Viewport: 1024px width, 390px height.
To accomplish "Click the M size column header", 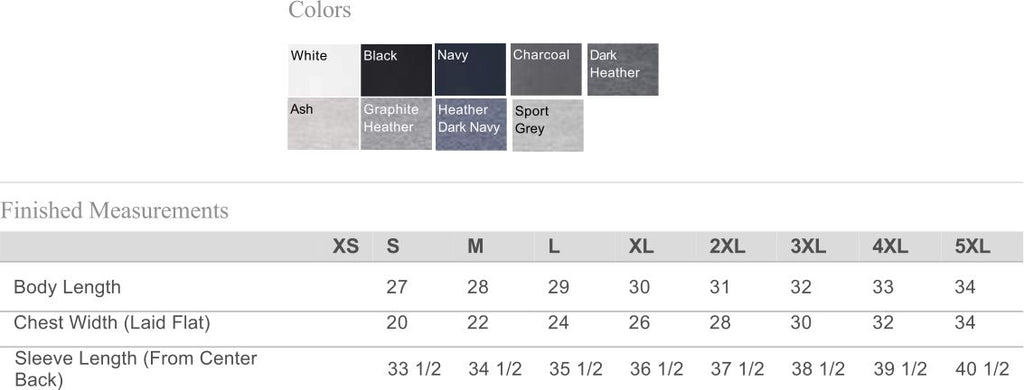I will tap(475, 247).
